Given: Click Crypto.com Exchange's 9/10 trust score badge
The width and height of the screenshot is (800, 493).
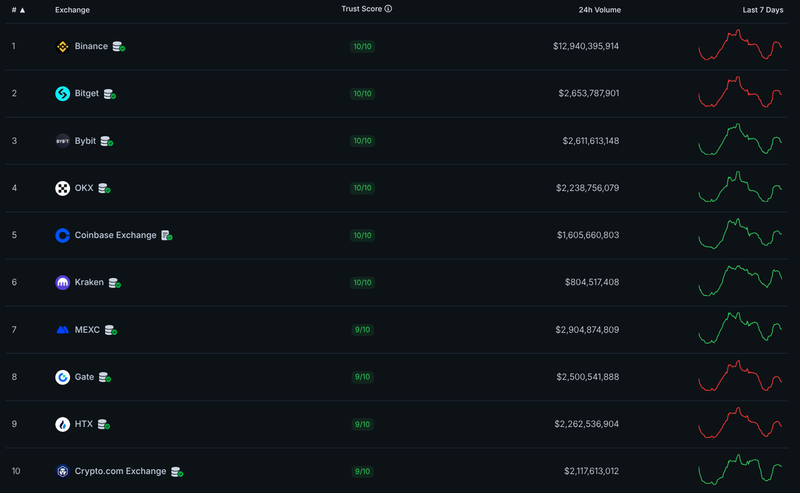Looking at the screenshot, I should click(362, 472).
